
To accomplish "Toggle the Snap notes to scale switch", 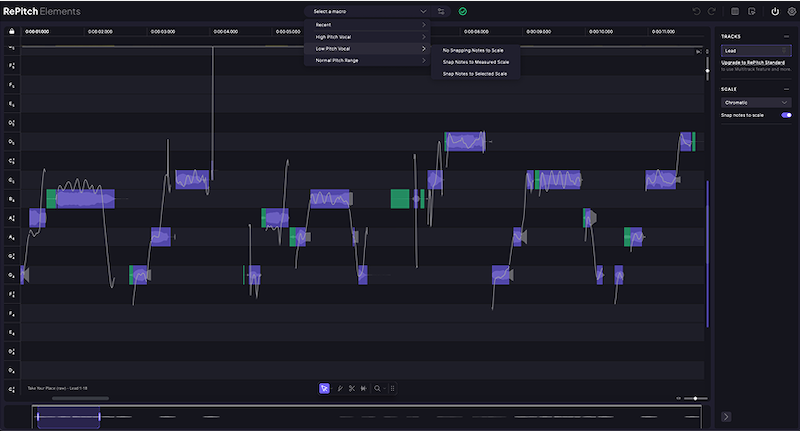I will click(x=786, y=115).
